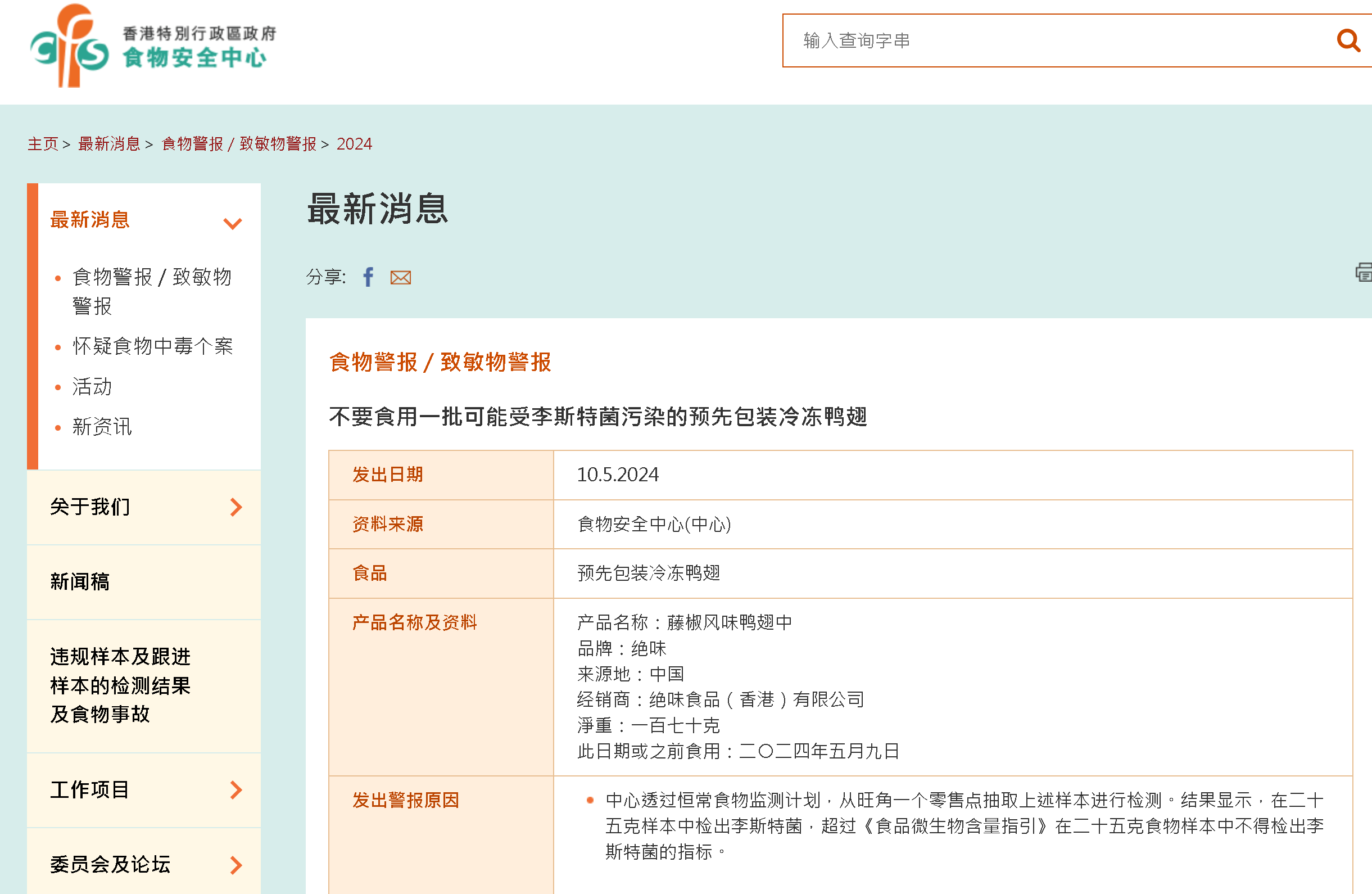Open 活动 sidebar sub-item
Screen dimensions: 1372x894
[92, 386]
